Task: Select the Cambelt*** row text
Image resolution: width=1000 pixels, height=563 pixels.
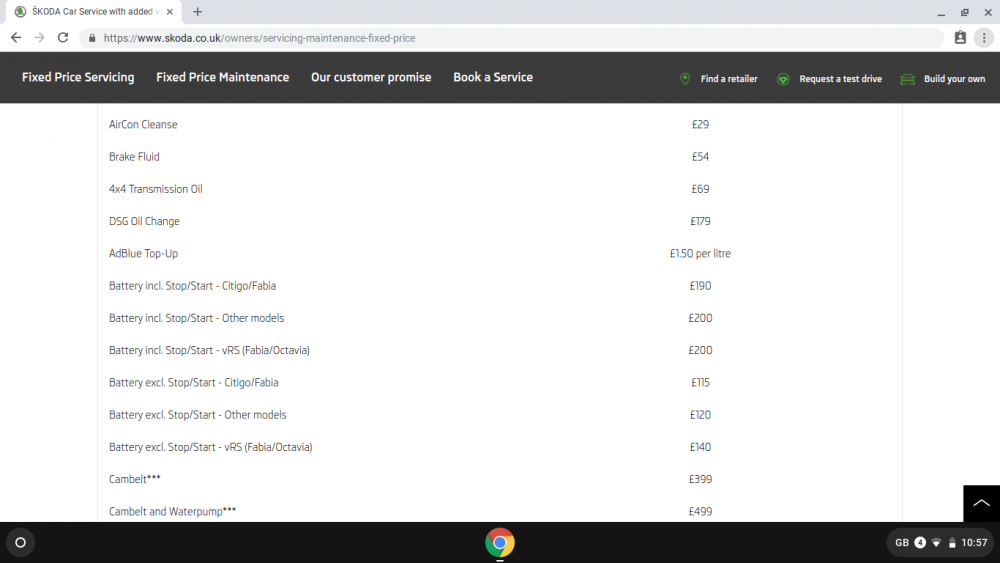Action: click(x=135, y=479)
